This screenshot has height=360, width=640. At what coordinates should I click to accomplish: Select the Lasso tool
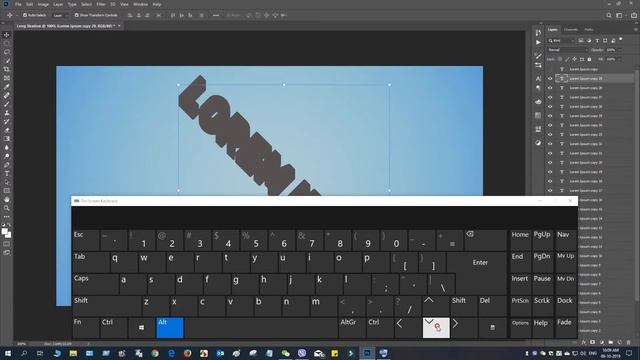point(7,52)
